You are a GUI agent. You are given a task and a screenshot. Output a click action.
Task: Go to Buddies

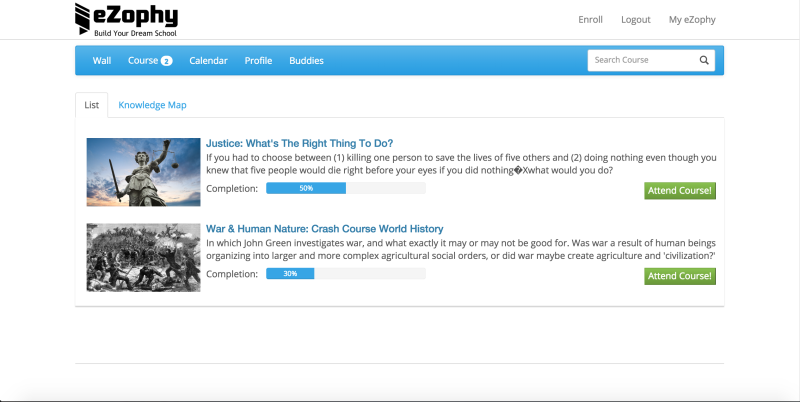click(x=306, y=60)
